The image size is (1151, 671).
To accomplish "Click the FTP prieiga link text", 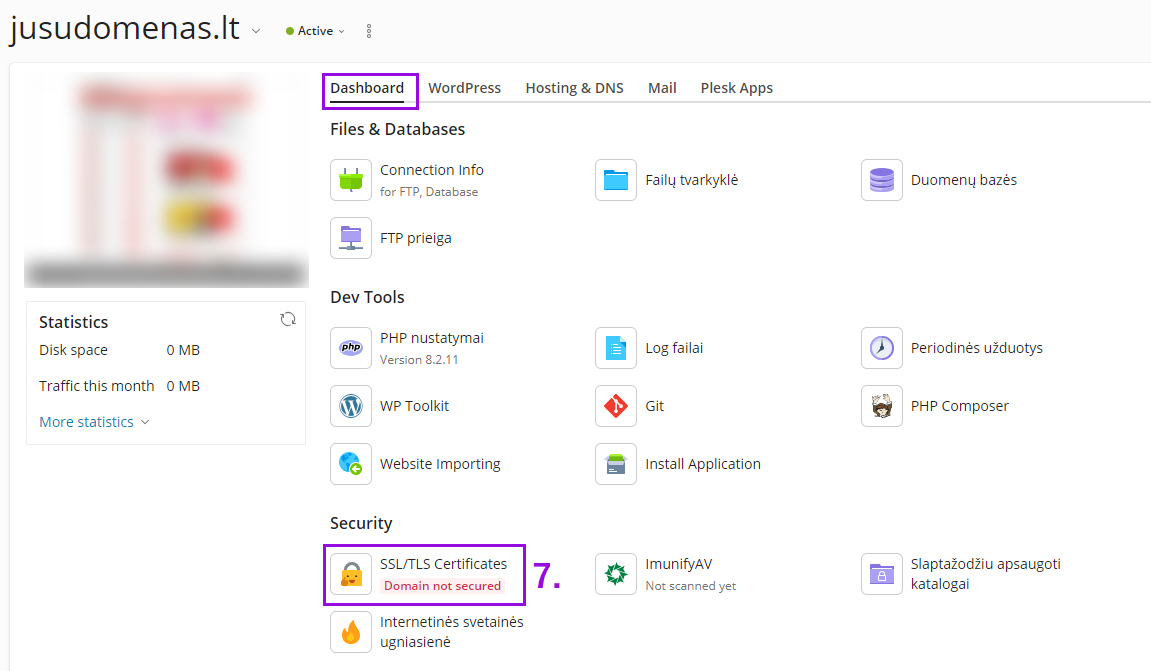I will point(415,238).
